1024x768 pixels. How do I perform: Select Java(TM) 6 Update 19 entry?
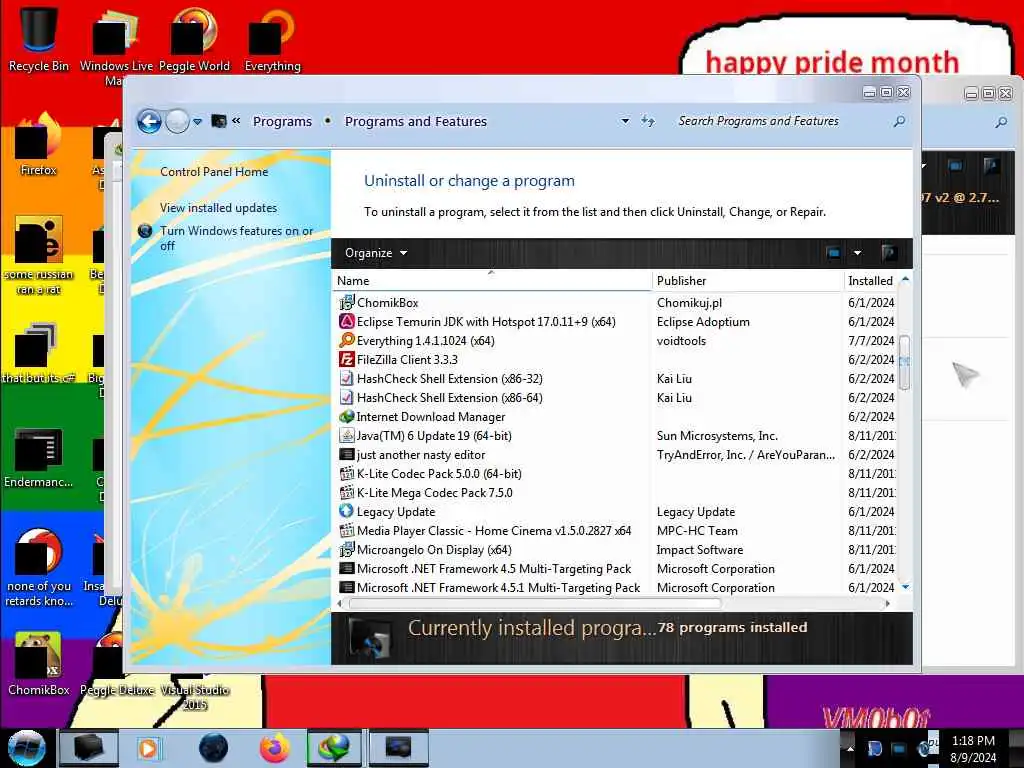point(434,436)
